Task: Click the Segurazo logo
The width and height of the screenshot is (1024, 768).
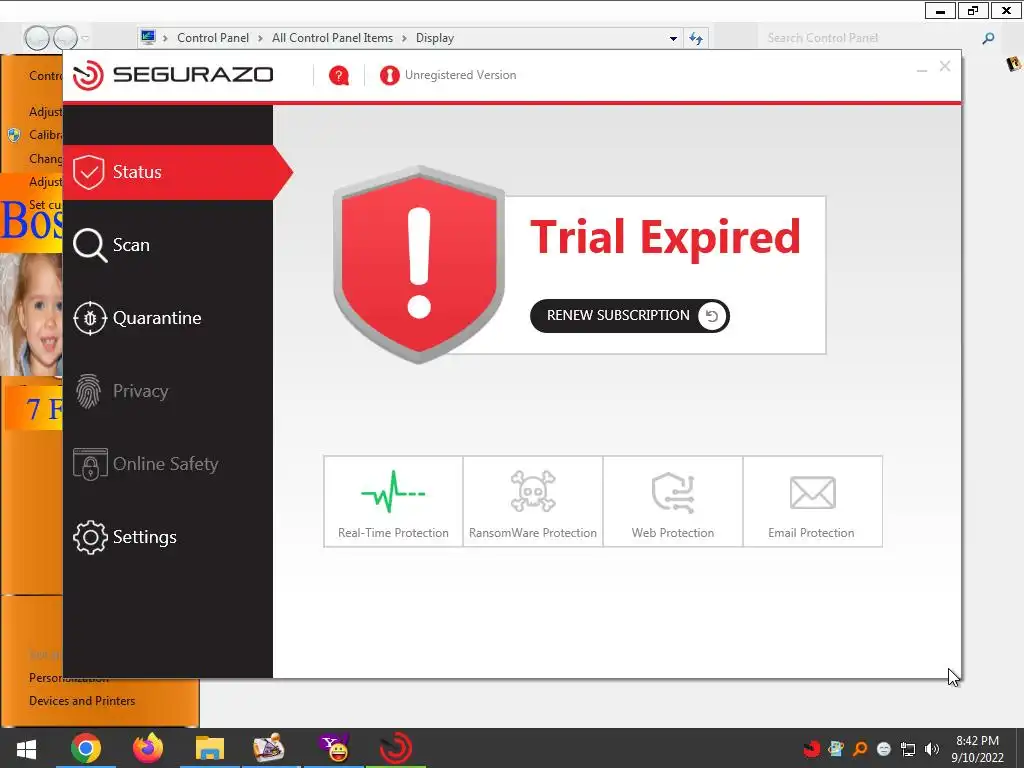Action: pos(173,75)
